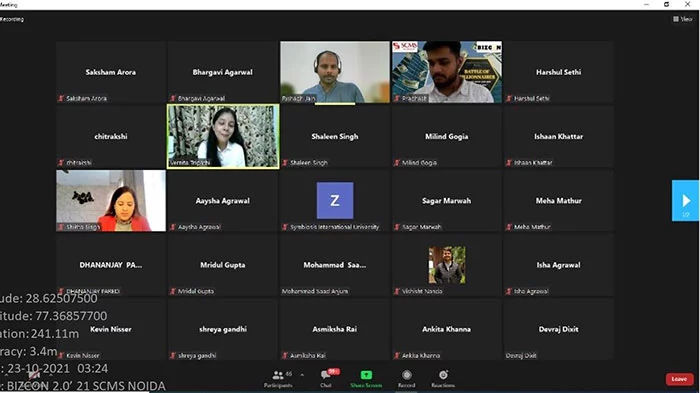Select Aaysha Agrawal's tile
The width and height of the screenshot is (700, 393).
click(x=223, y=201)
